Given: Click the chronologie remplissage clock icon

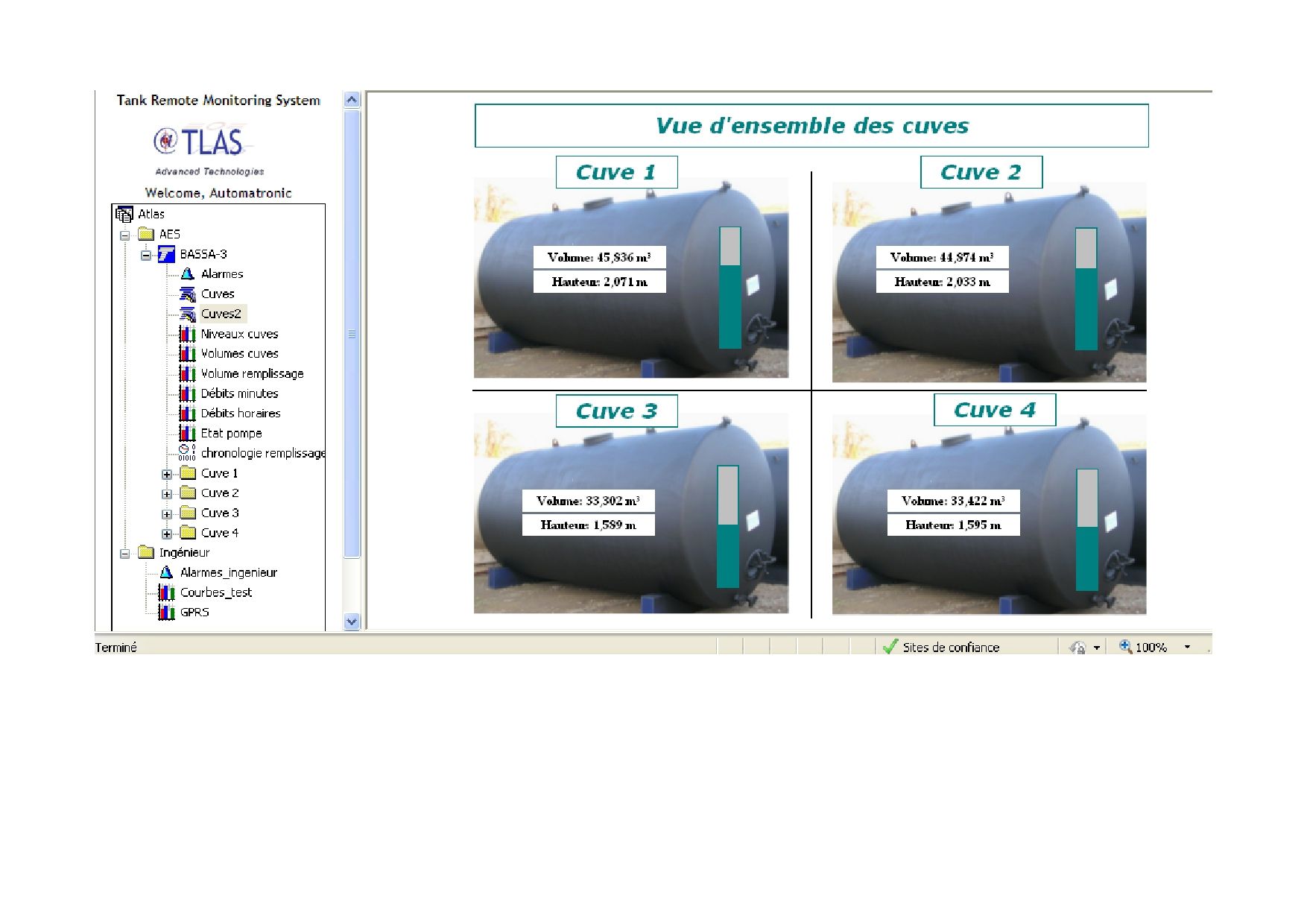Looking at the screenshot, I should (187, 453).
